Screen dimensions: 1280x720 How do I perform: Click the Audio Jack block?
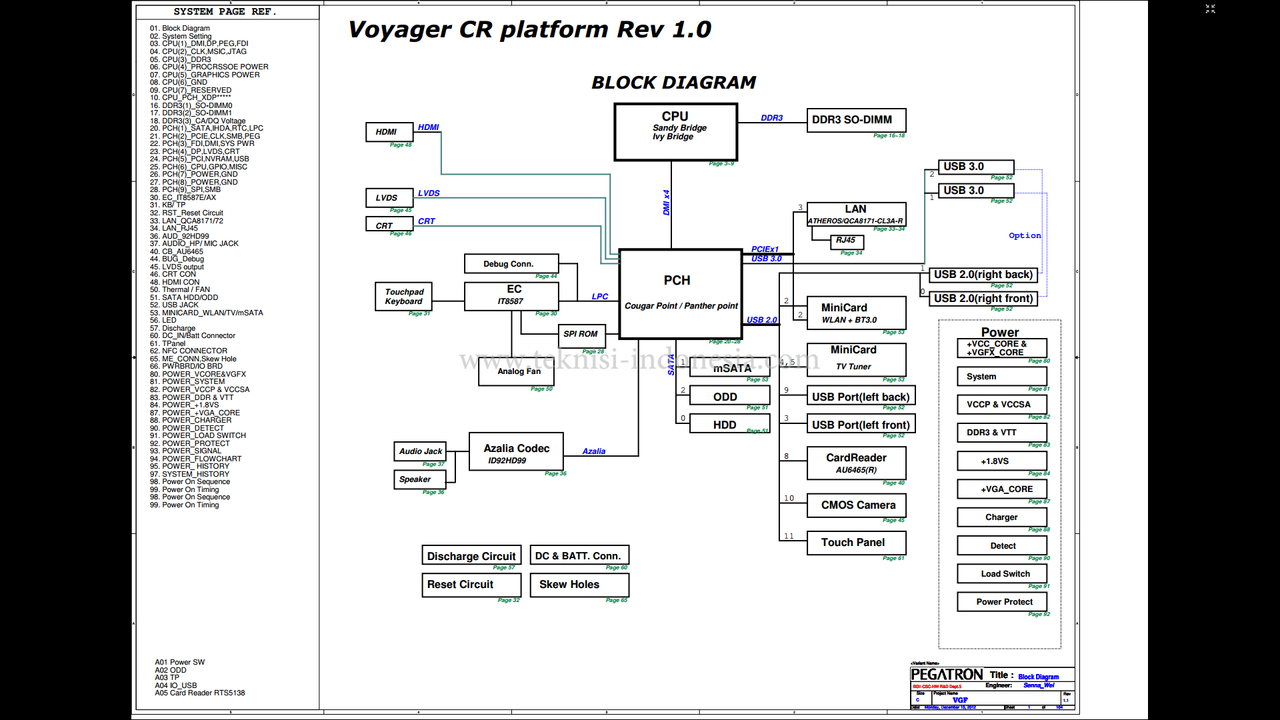420,451
